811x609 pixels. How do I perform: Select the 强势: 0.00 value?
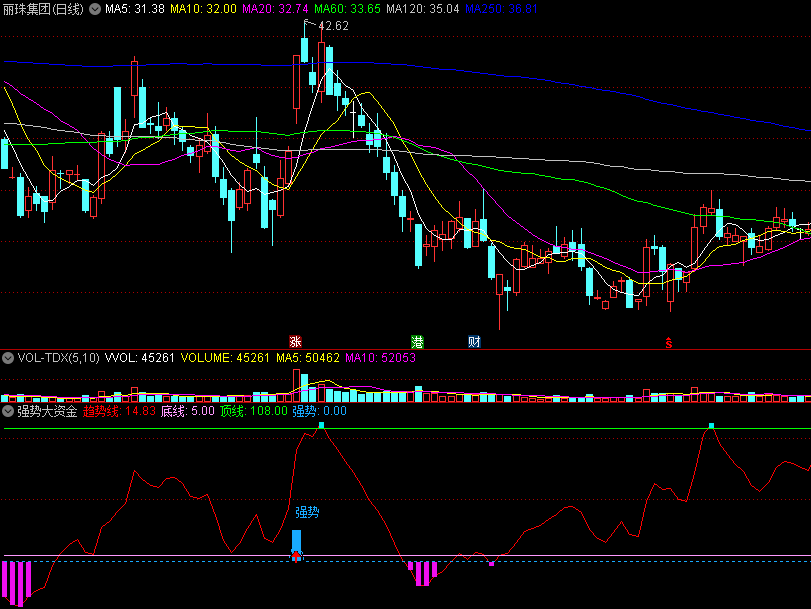pyautogui.click(x=319, y=411)
